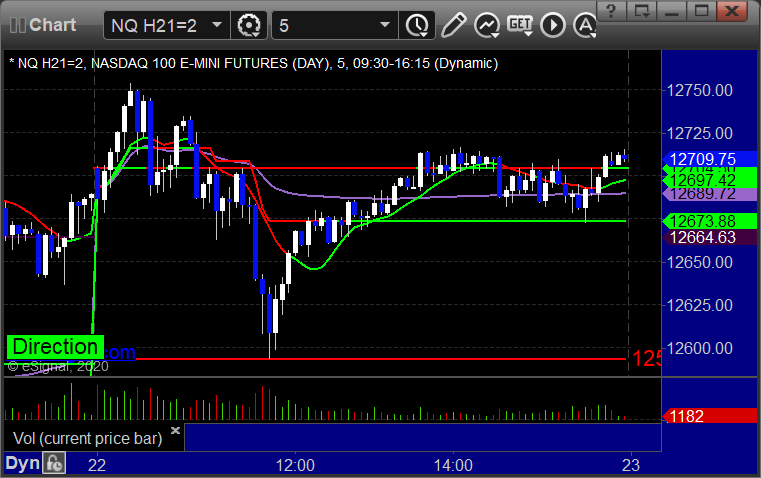The height and width of the screenshot is (478, 761).
Task: Click the 23 date label on time axis
Action: [x=631, y=465]
